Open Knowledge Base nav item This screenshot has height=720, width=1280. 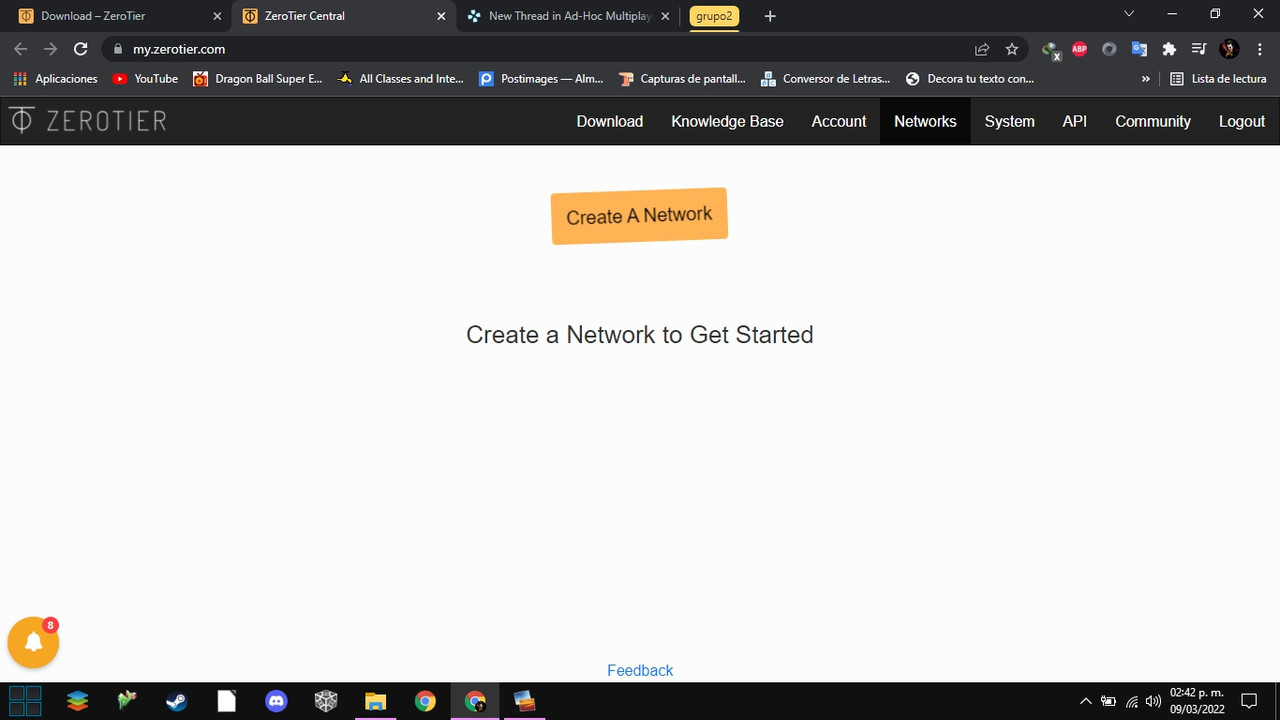pos(727,121)
